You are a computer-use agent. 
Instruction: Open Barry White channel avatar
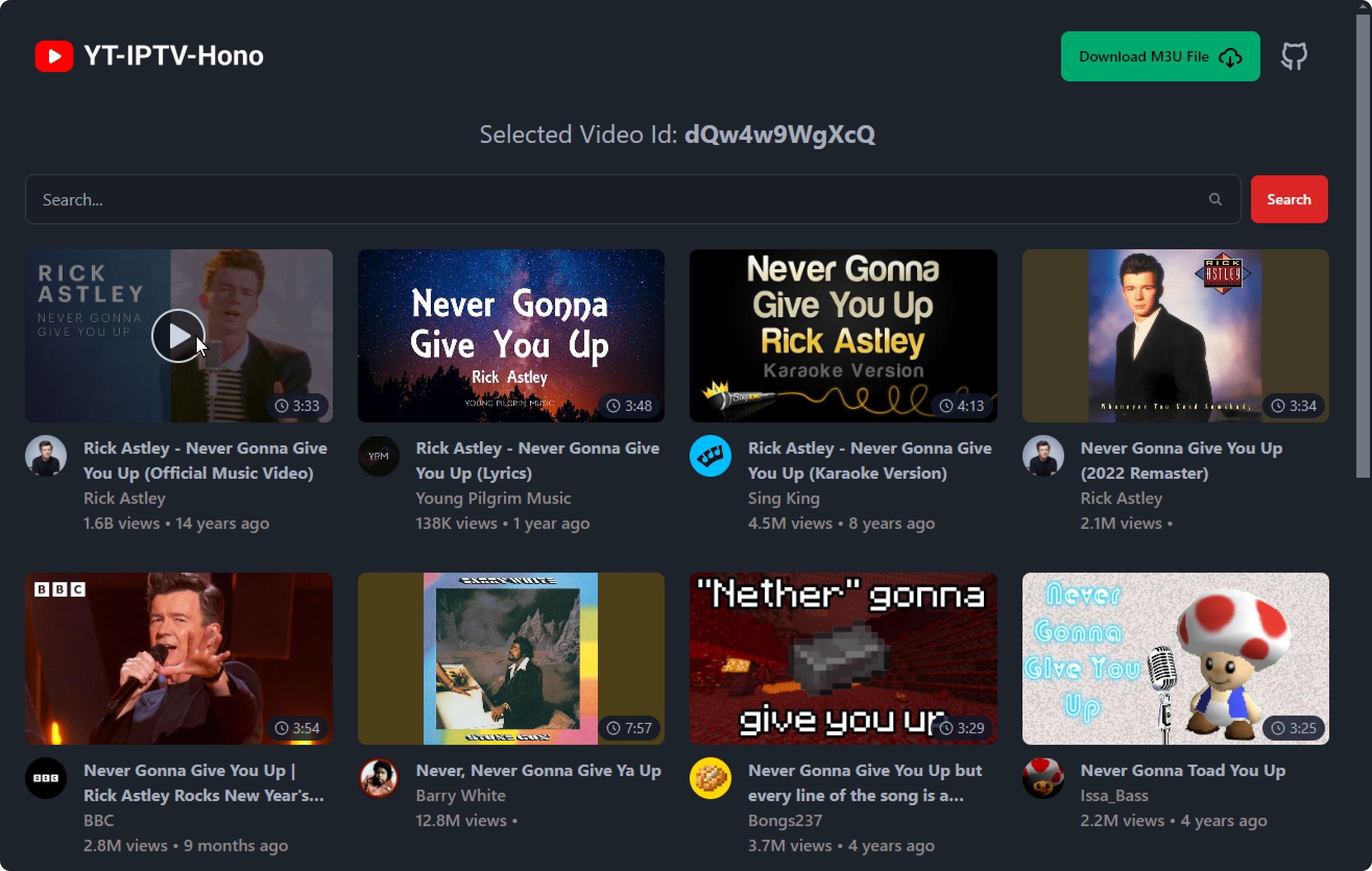click(378, 778)
